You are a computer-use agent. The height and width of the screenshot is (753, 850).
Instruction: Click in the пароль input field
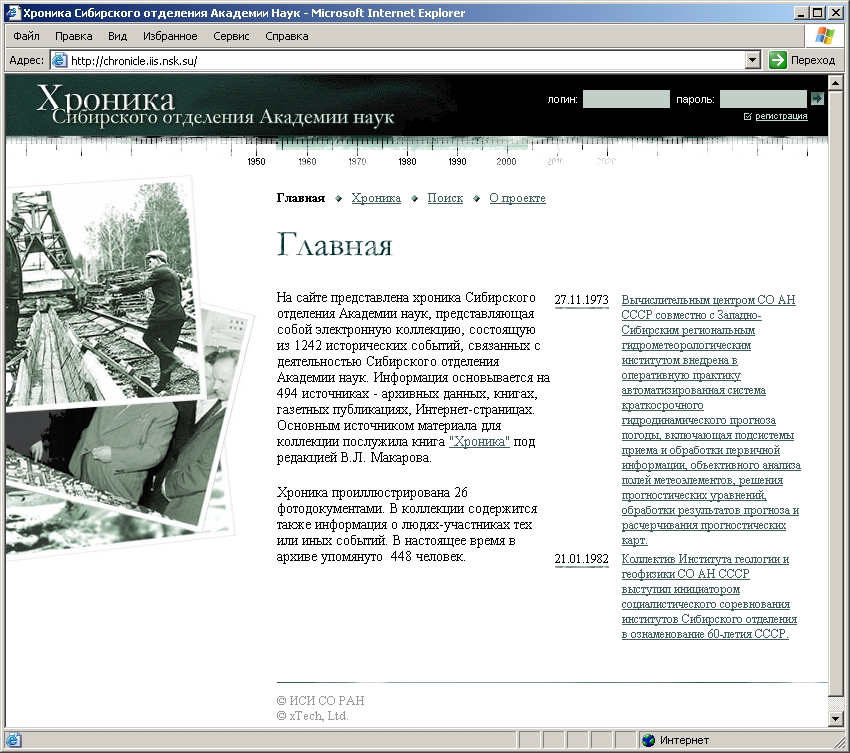(763, 99)
